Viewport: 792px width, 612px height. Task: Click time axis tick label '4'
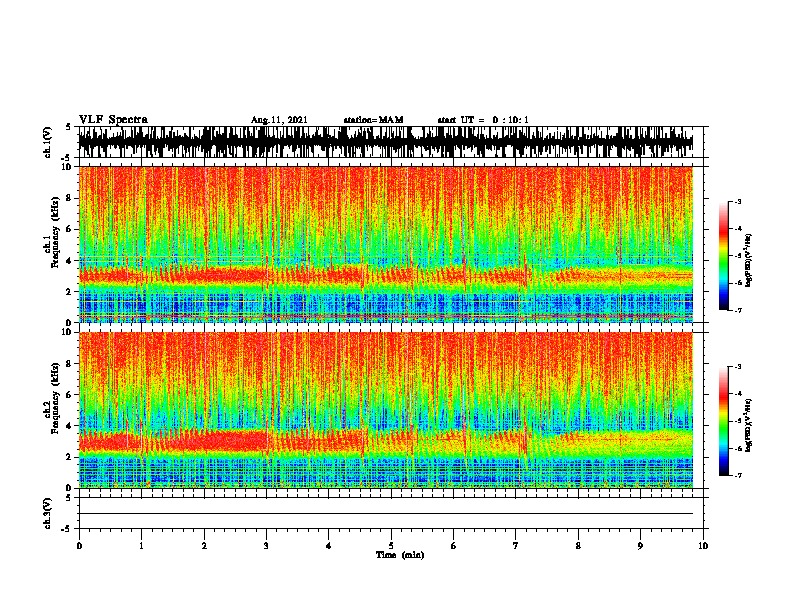coord(329,546)
